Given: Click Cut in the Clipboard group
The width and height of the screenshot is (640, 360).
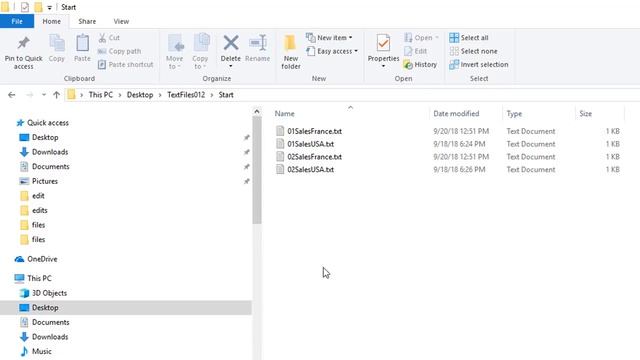Looking at the screenshot, I should coord(109,38).
